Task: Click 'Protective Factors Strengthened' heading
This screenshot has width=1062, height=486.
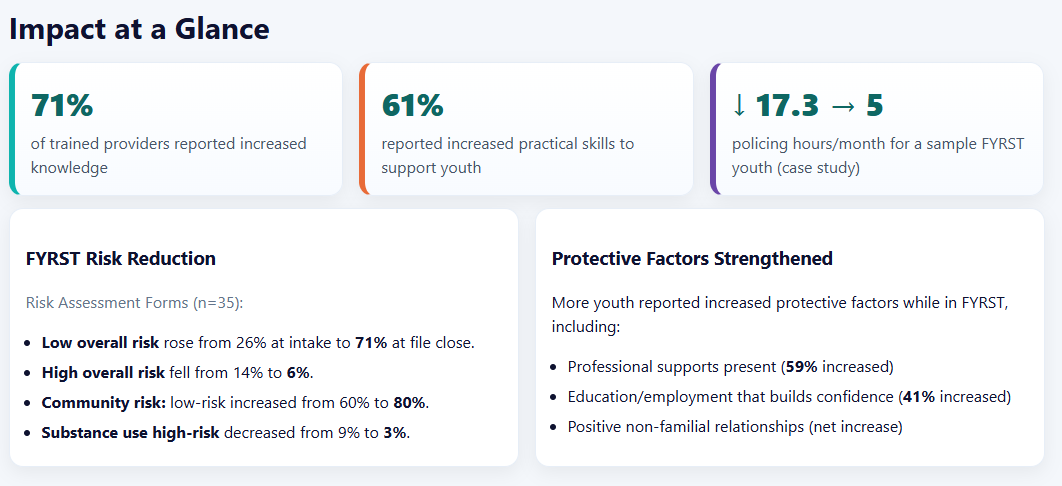Action: pos(692,259)
